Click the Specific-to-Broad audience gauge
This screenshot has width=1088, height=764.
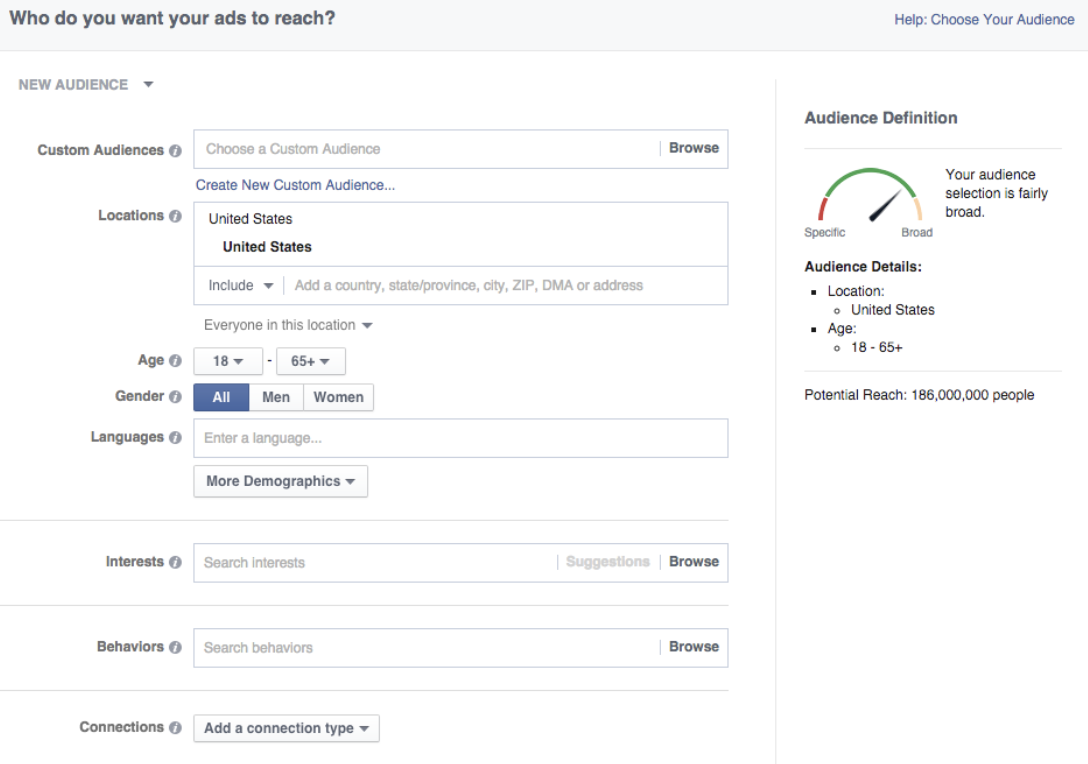tap(869, 198)
